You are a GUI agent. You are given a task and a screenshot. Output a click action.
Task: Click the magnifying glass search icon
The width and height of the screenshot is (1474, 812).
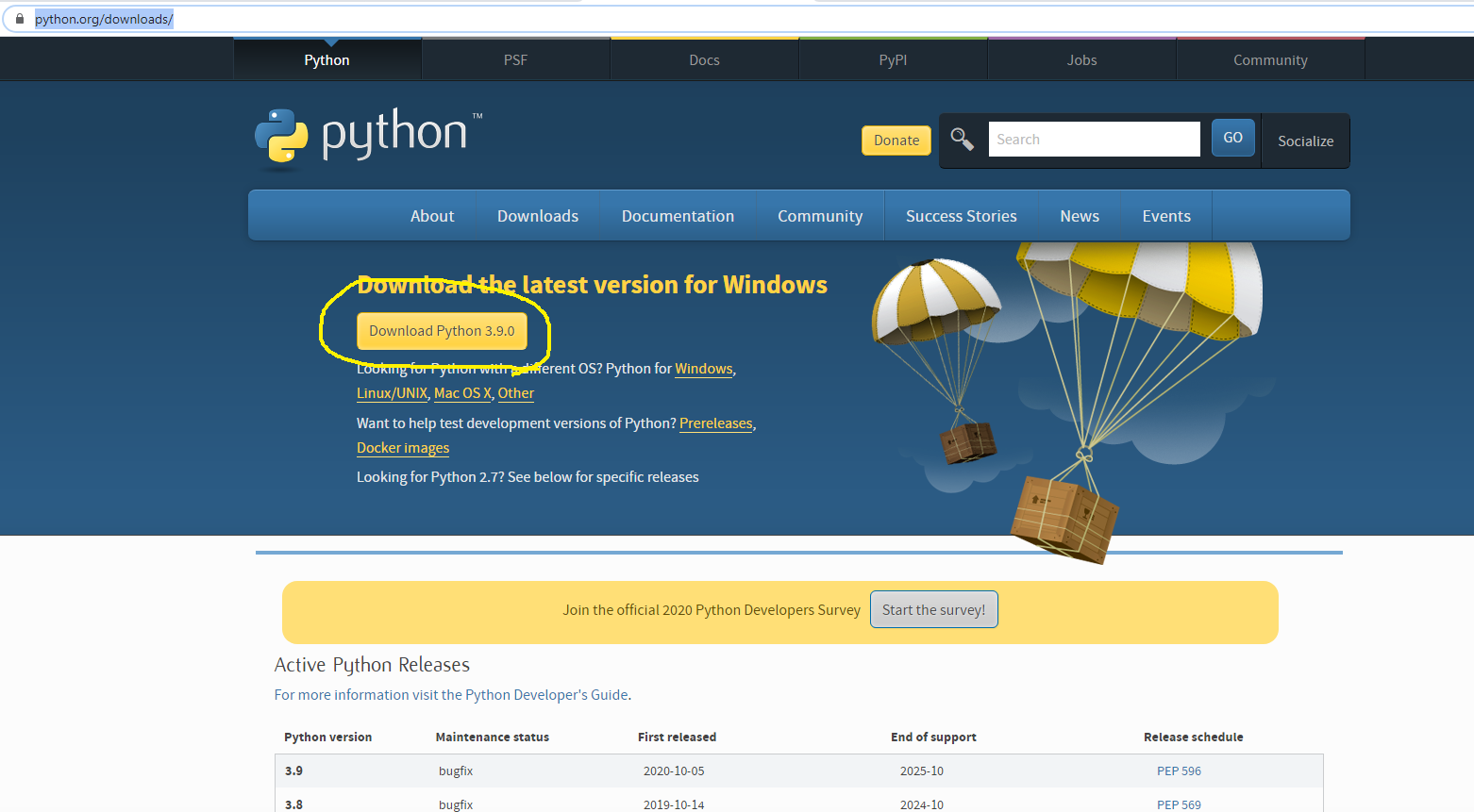coord(962,140)
